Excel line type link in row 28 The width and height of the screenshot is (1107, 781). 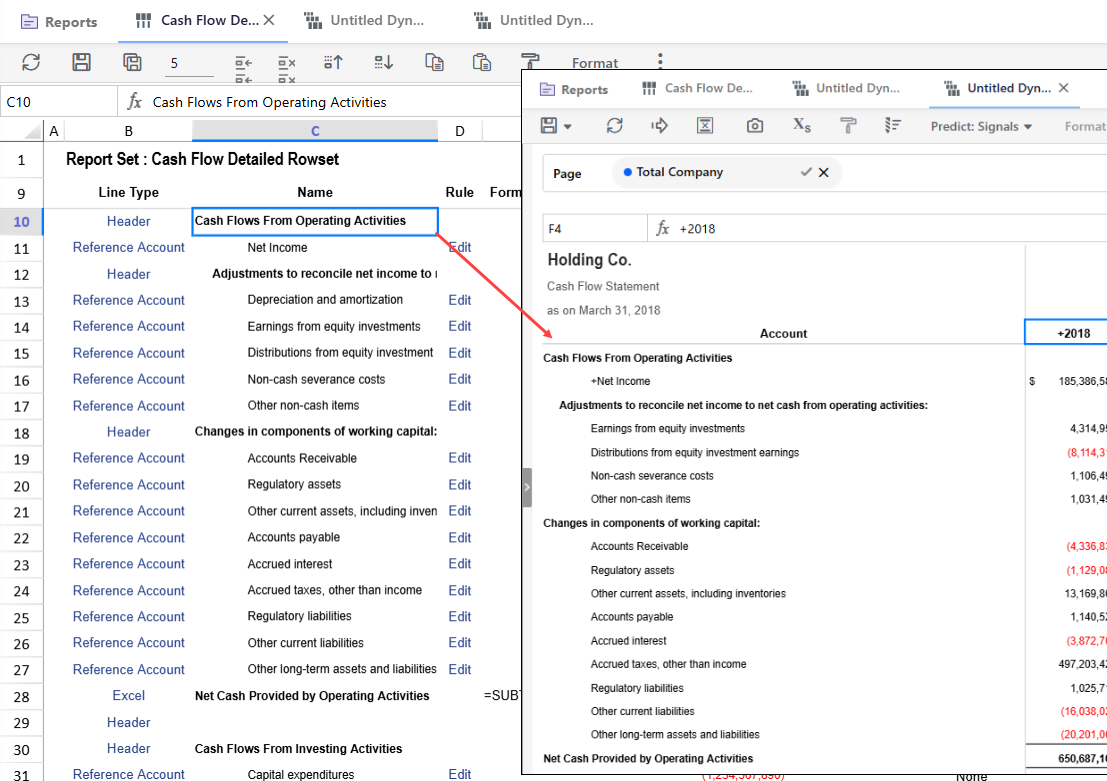[128, 696]
